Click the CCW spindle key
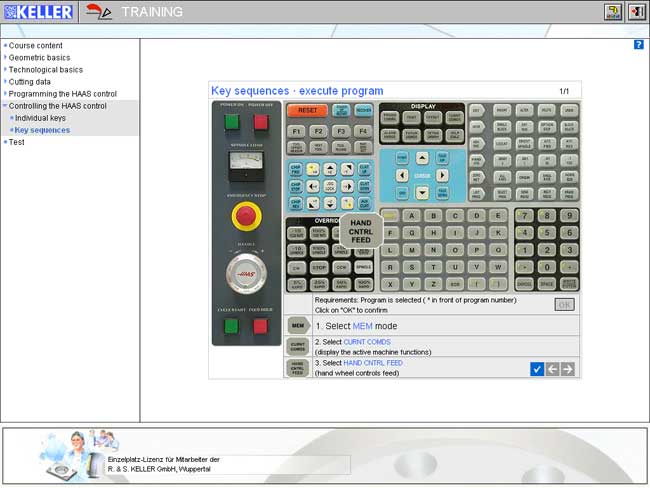This screenshot has width=650, height=488. point(341,268)
